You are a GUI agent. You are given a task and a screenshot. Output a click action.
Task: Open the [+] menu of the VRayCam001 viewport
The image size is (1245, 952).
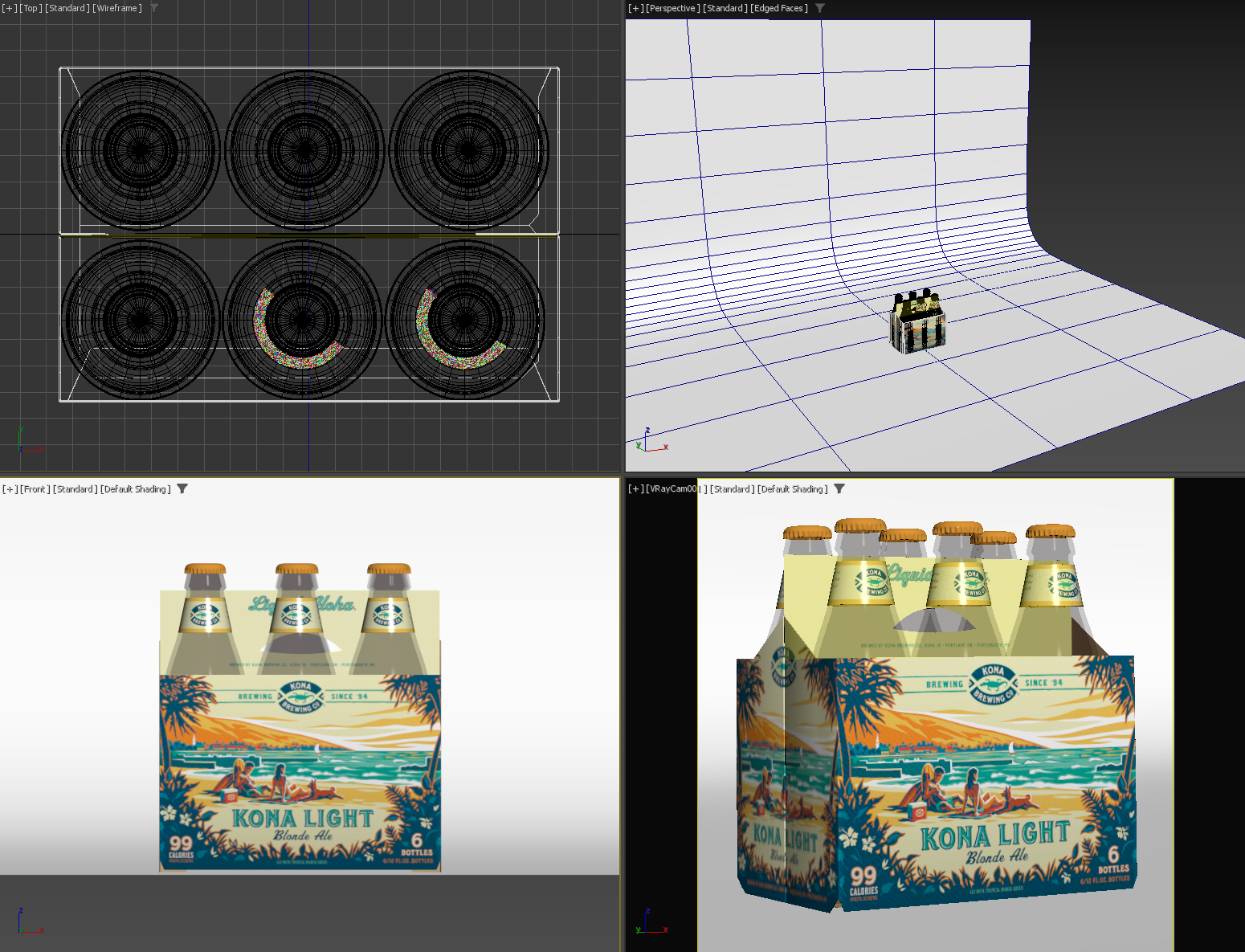635,488
